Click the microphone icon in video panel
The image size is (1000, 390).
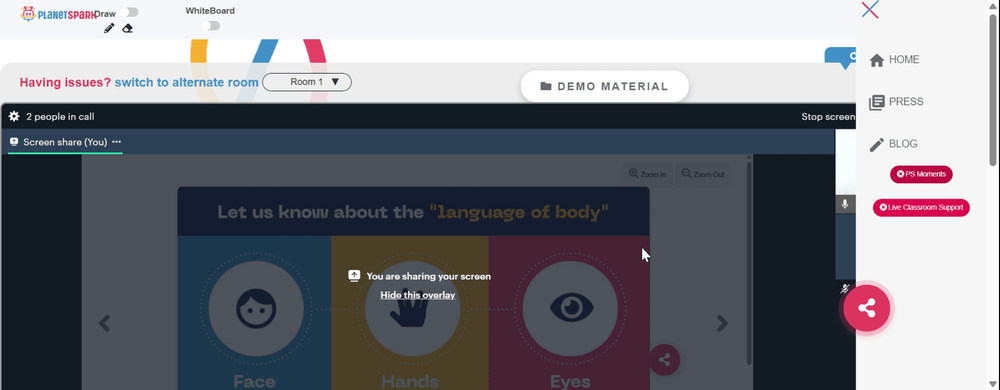click(845, 204)
